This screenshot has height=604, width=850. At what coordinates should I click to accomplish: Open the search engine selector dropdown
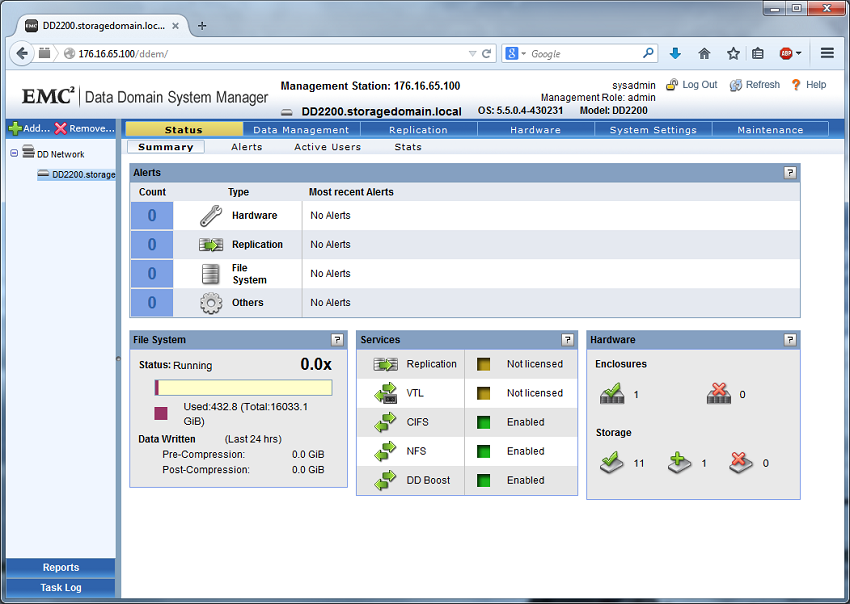point(524,54)
